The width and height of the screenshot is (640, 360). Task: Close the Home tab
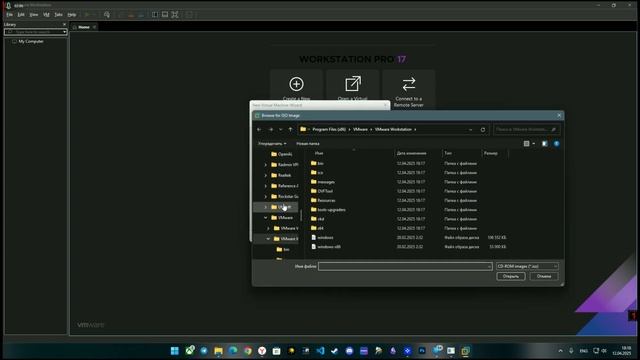[x=94, y=27]
